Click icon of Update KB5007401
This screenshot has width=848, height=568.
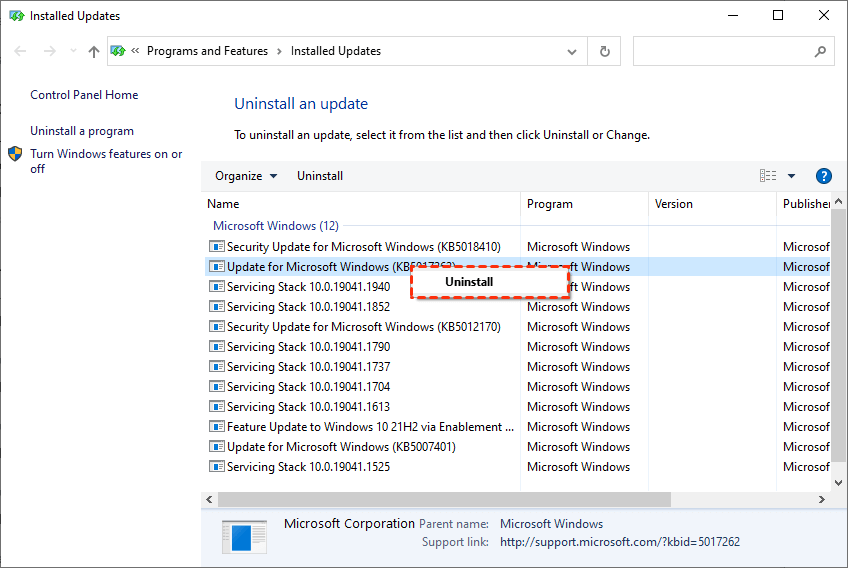tap(217, 447)
